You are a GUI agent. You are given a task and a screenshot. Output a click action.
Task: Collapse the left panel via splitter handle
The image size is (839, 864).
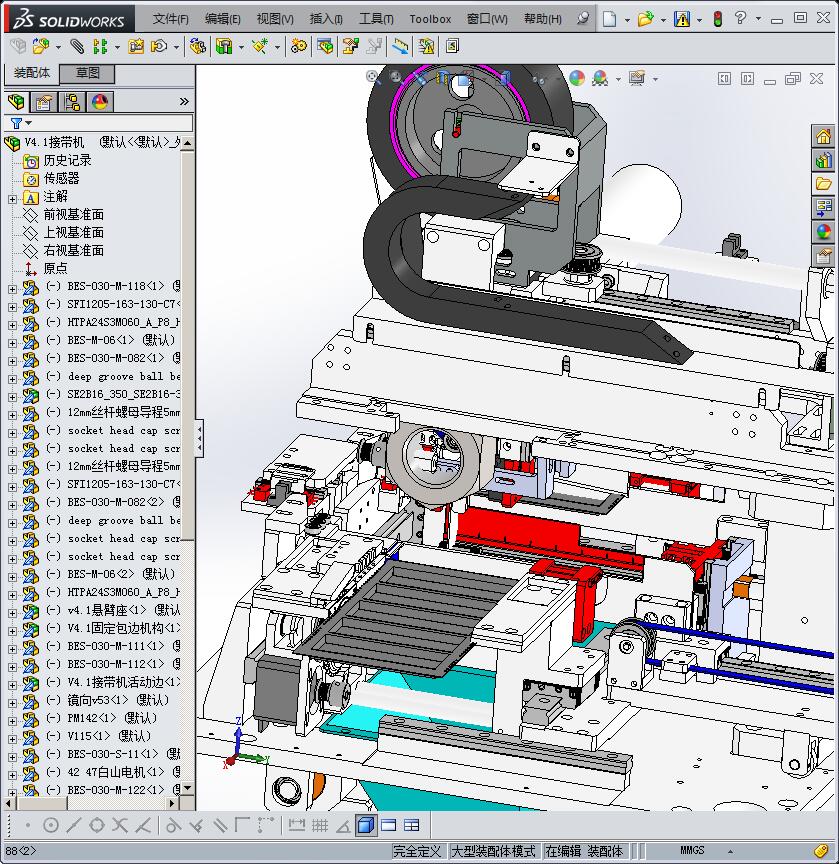tap(198, 438)
